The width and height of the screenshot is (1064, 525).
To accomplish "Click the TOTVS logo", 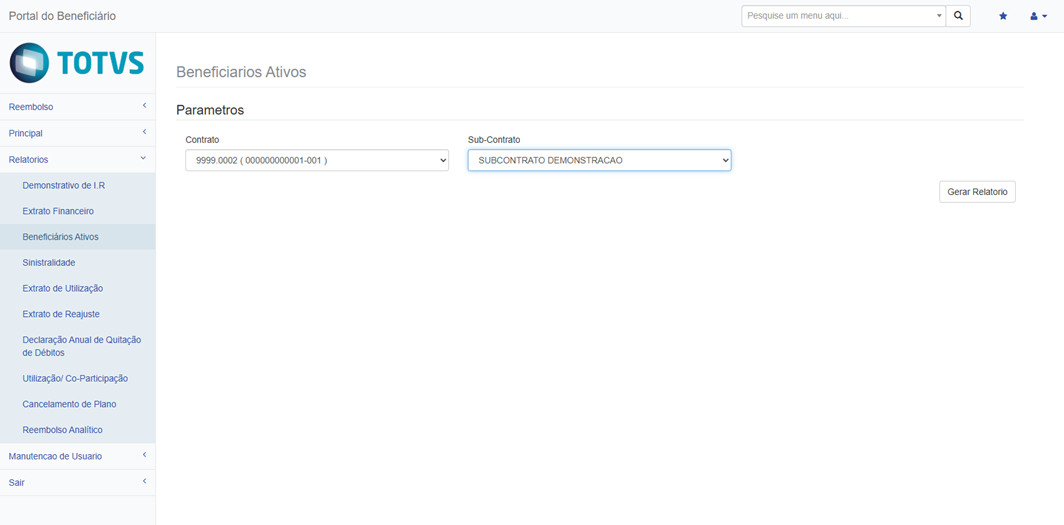I will [x=77, y=63].
